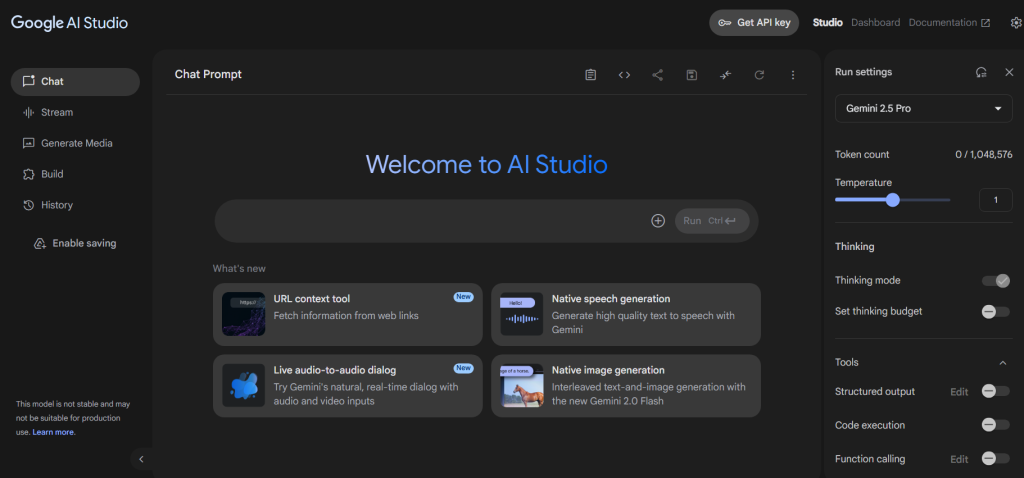Open settings gear at top right

pos(1016,23)
